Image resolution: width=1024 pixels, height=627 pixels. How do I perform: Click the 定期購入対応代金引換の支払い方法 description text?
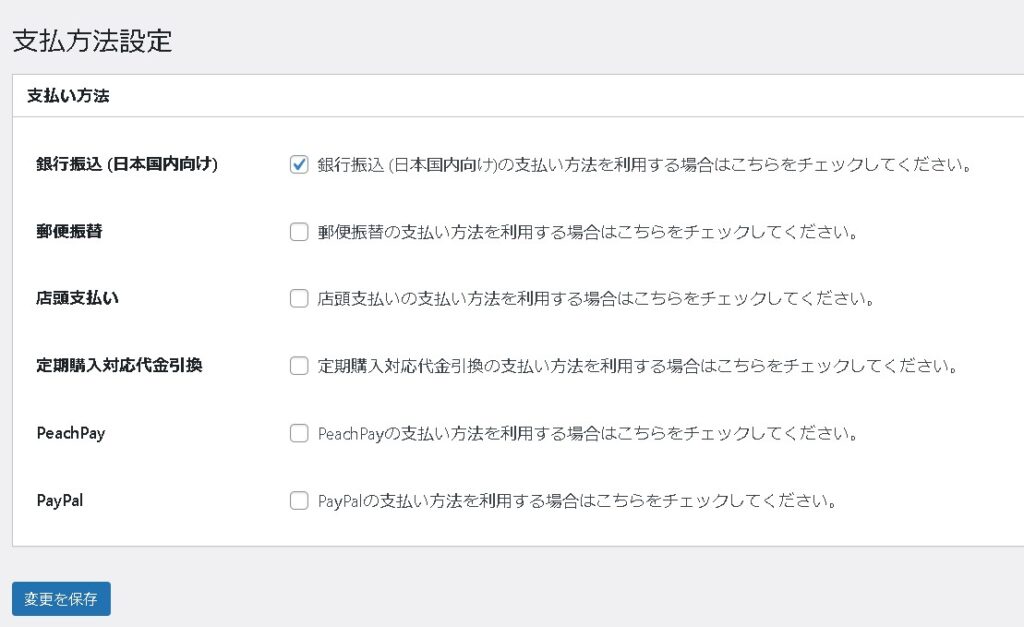click(x=638, y=366)
